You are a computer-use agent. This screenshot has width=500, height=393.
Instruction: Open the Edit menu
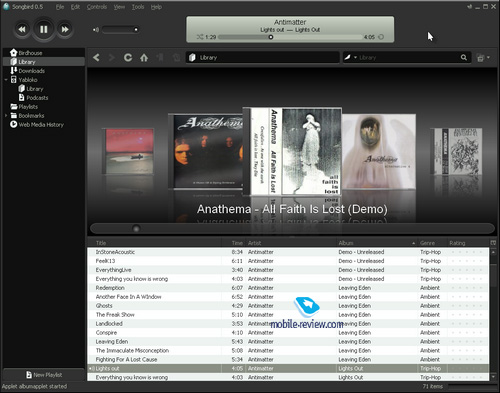(75, 7)
